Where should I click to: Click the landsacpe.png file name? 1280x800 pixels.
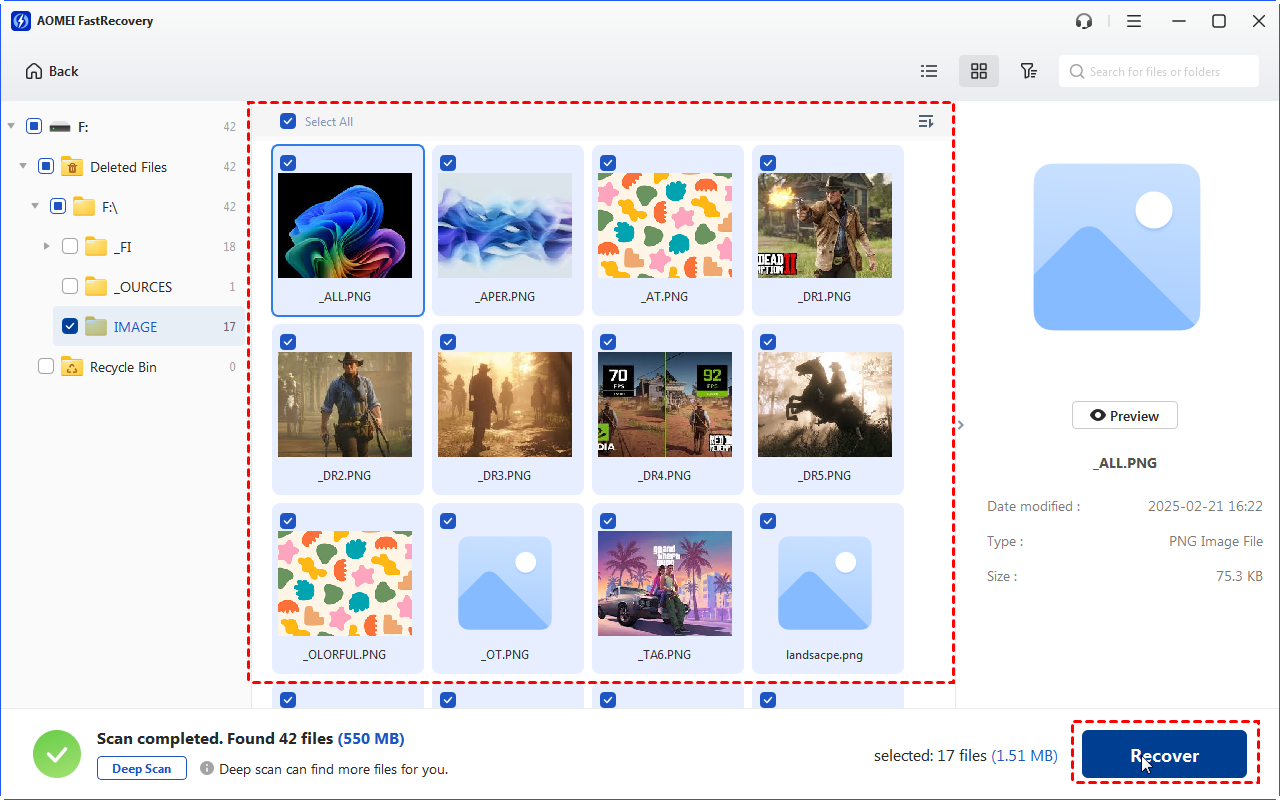click(x=825, y=655)
